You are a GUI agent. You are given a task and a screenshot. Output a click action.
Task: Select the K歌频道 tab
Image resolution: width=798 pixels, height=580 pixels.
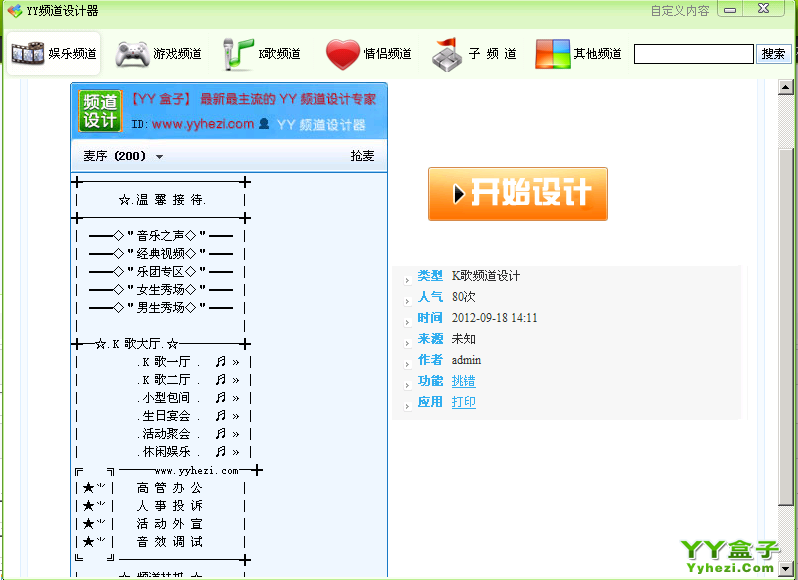click(x=262, y=53)
